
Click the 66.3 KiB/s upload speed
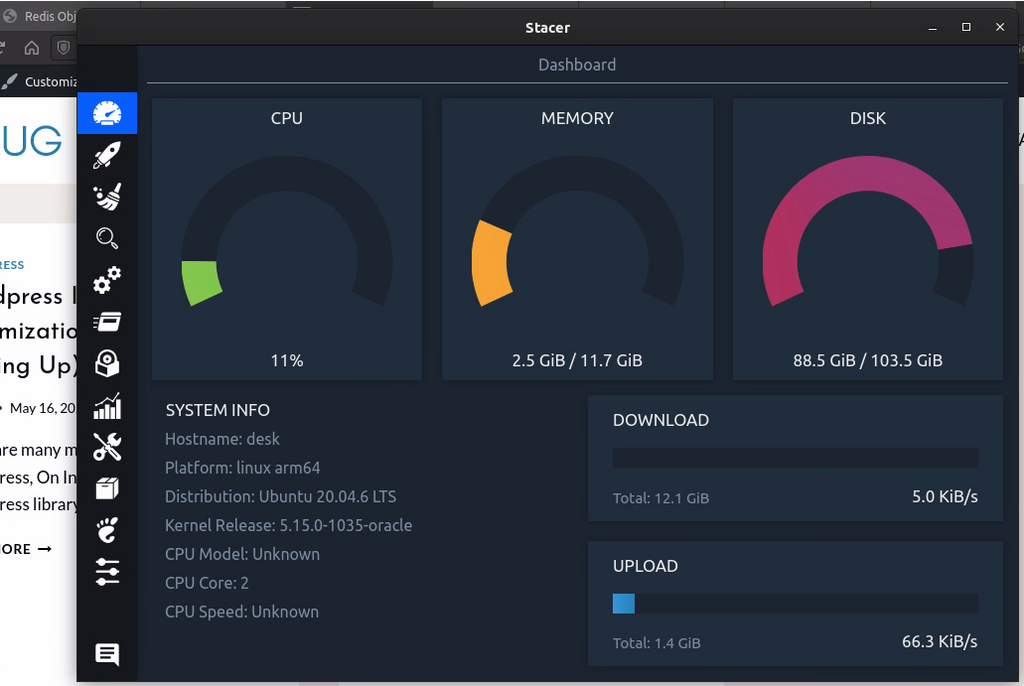(940, 642)
